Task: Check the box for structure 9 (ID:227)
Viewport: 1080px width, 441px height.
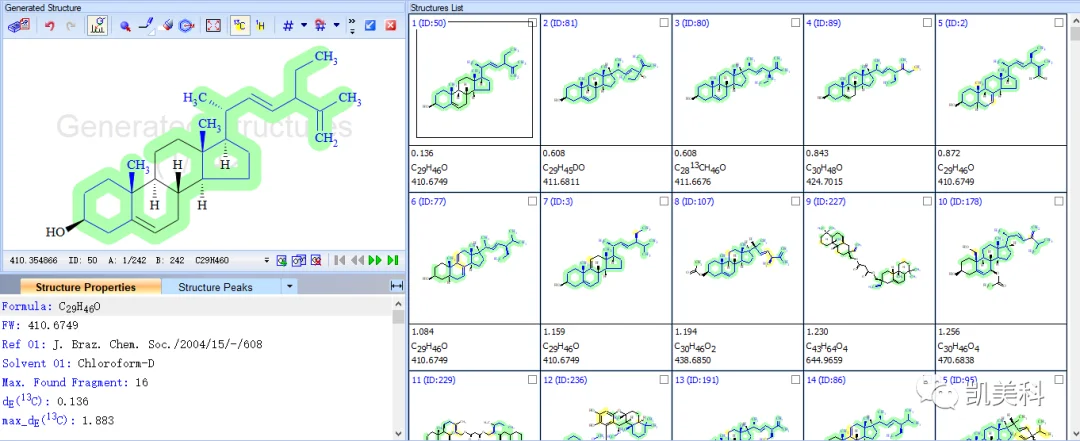Action: pos(927,201)
